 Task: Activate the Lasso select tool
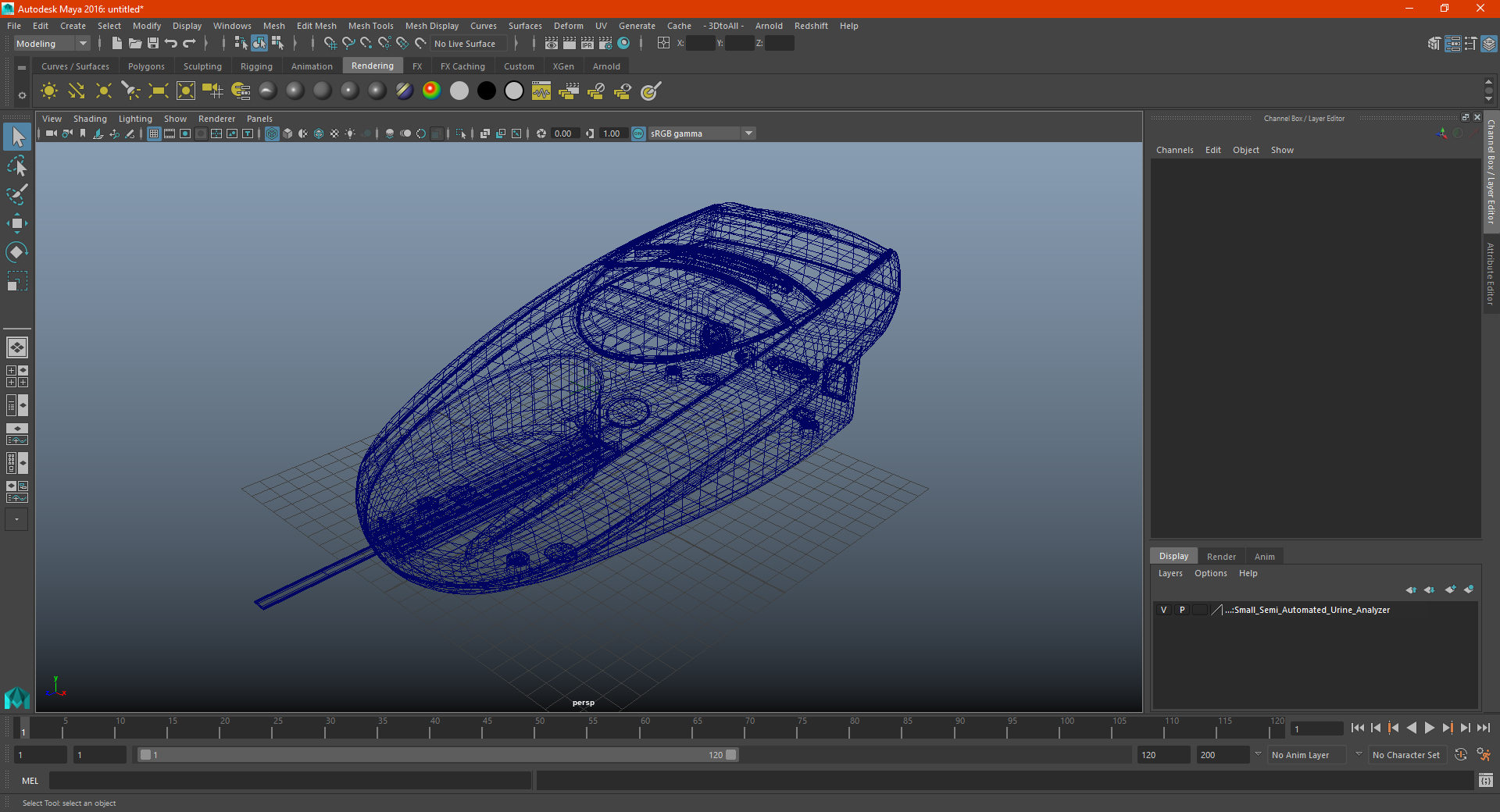click(17, 166)
